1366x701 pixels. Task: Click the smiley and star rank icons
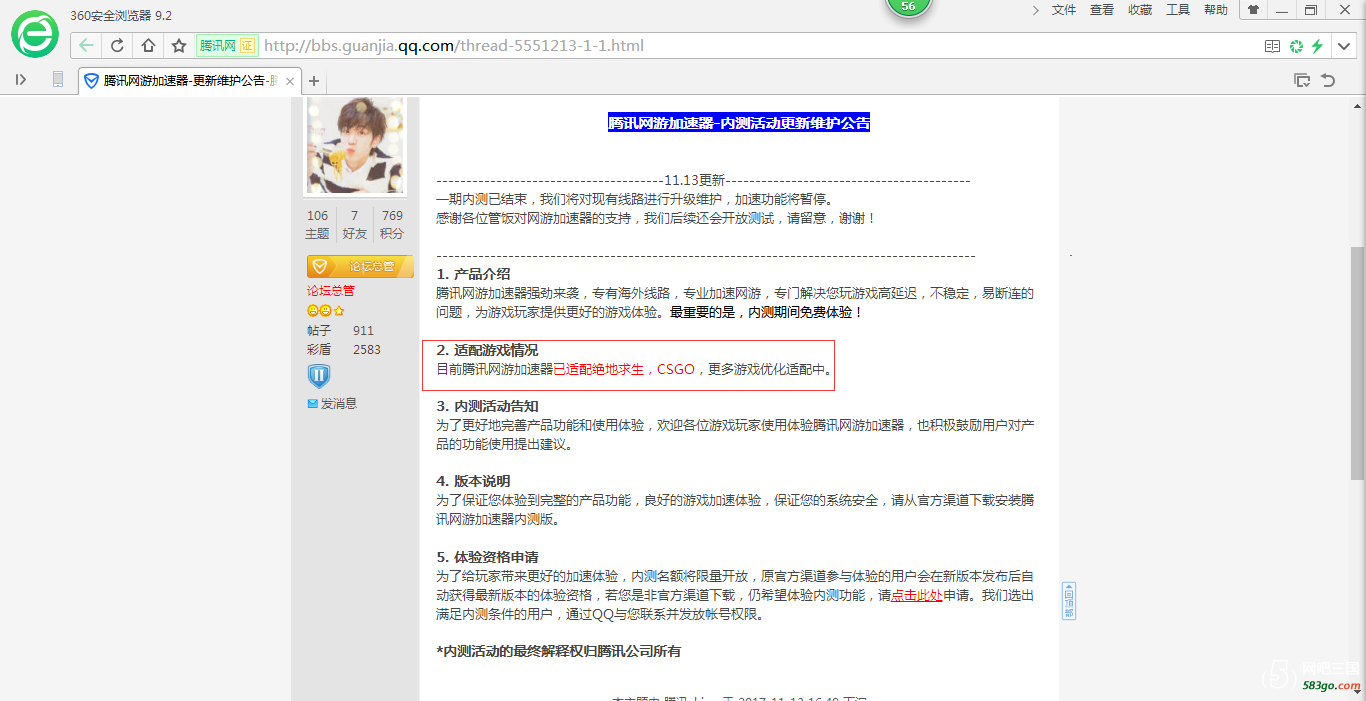click(326, 311)
